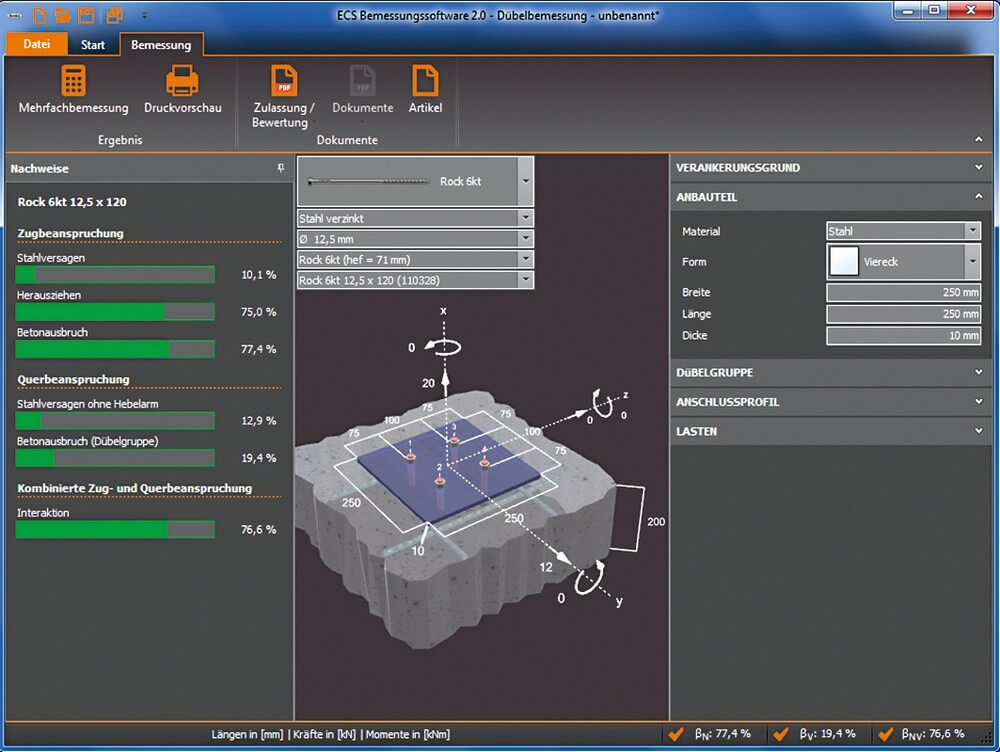Click the anchor 2 in the 3D view
Screen dimensions: 1000x752
439,481
